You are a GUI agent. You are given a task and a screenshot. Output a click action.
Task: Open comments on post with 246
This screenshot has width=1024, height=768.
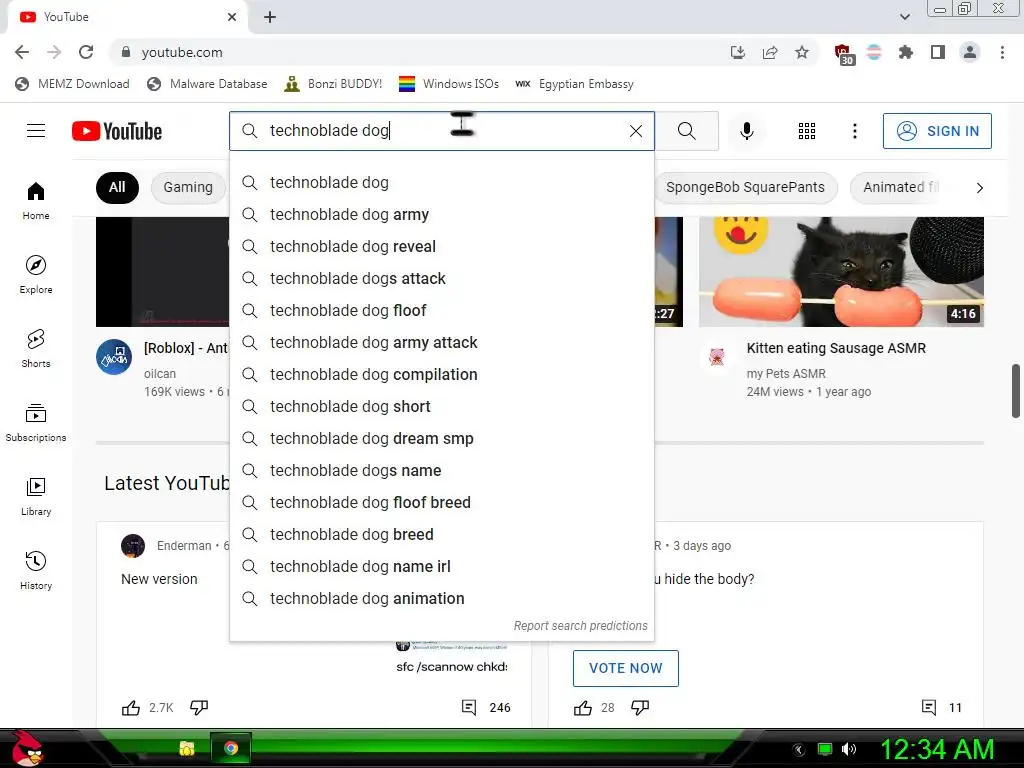pyautogui.click(x=469, y=707)
